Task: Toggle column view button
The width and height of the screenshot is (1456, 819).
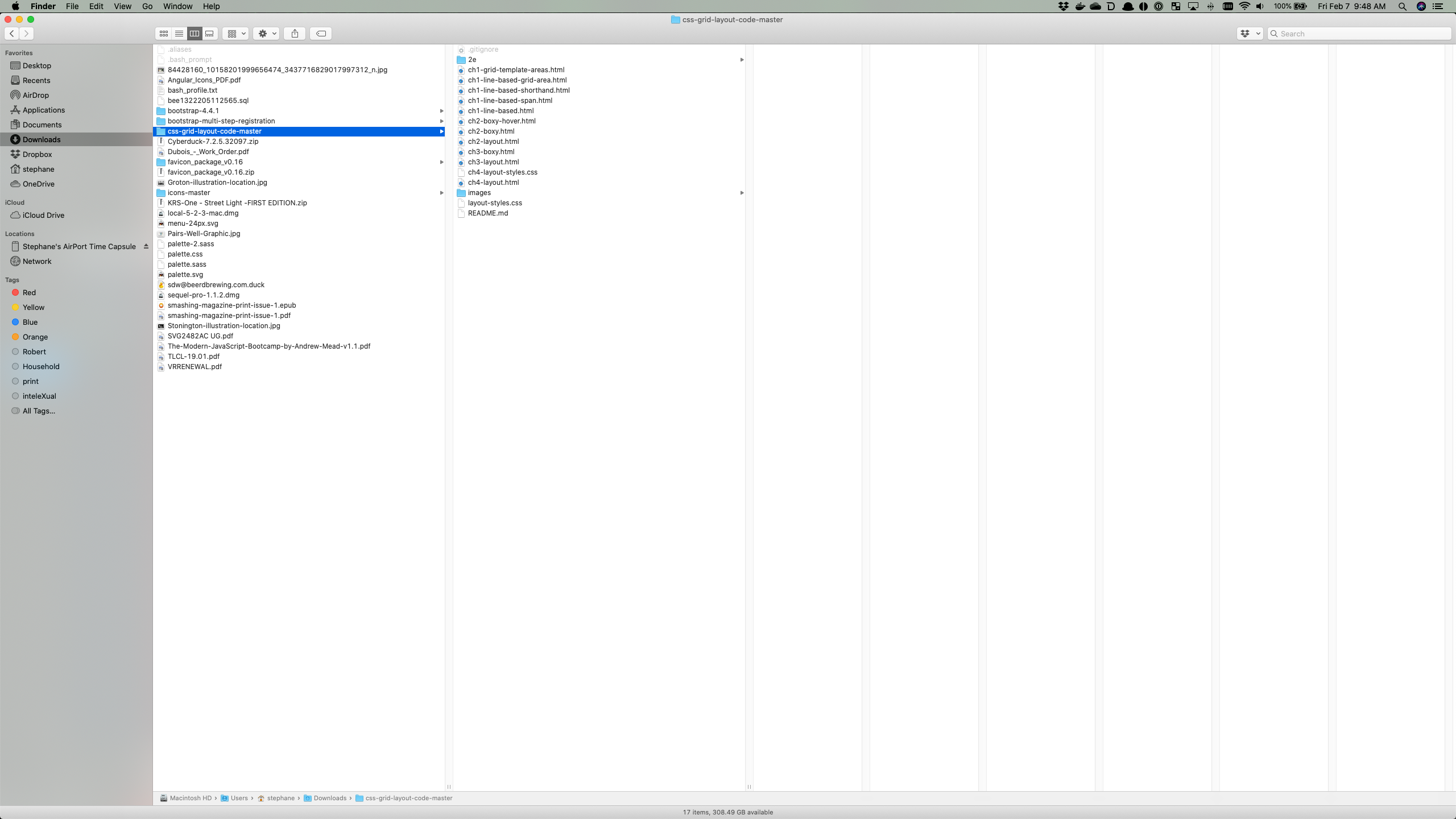Action: 195,34
